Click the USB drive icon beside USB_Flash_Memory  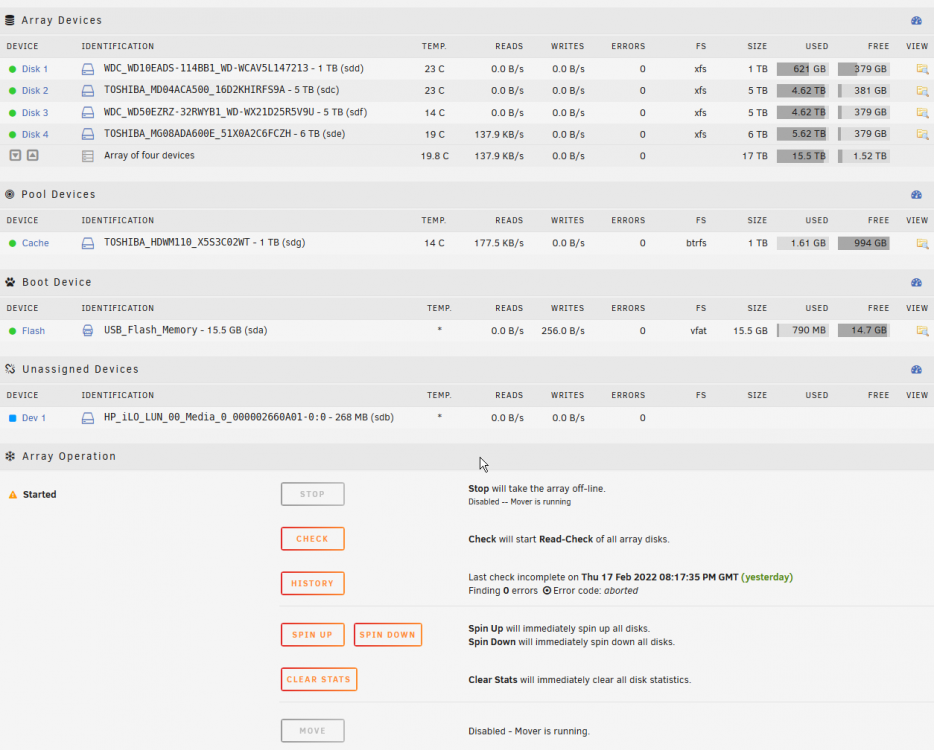88,331
